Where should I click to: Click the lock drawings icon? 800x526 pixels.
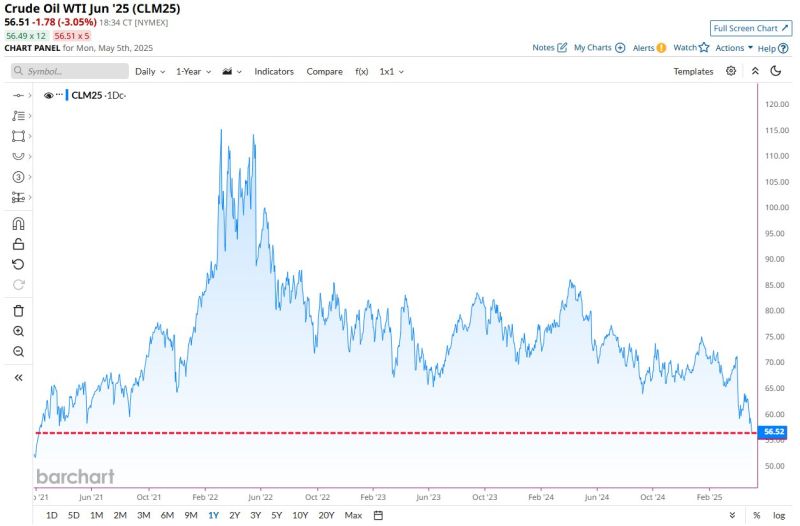18,243
